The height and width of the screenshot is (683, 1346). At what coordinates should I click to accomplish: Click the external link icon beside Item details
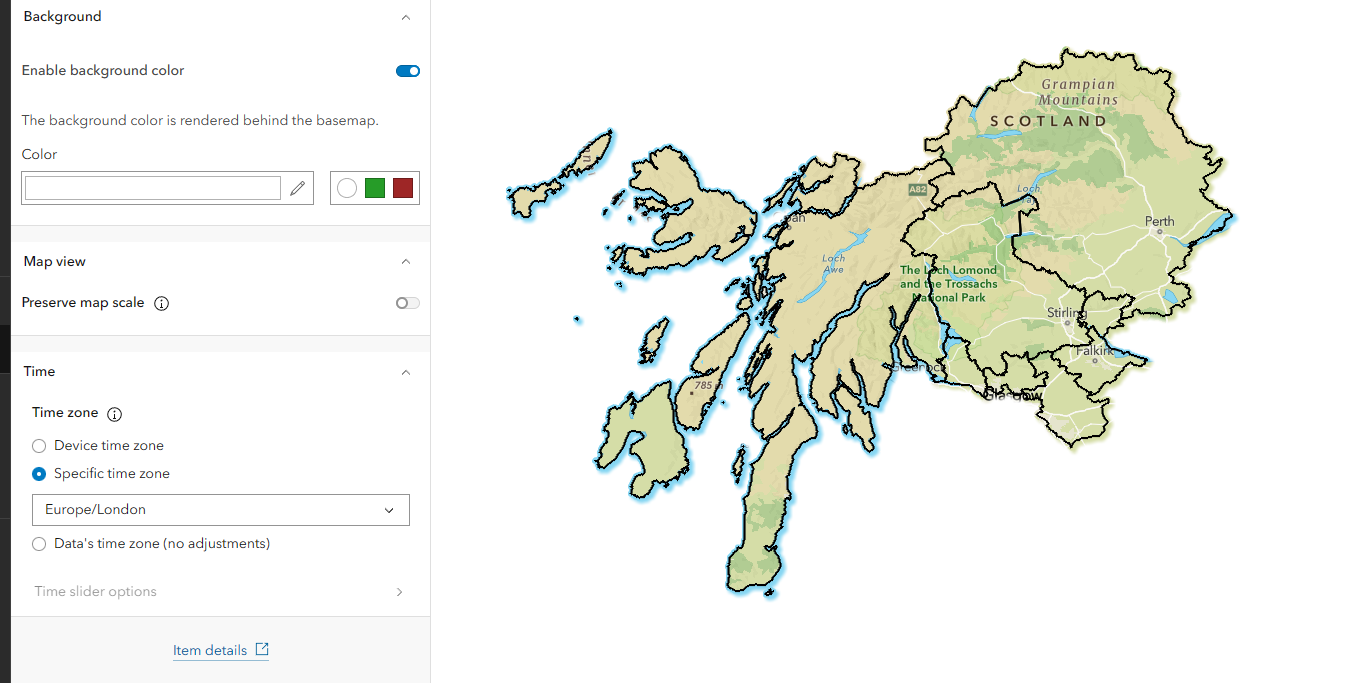262,650
